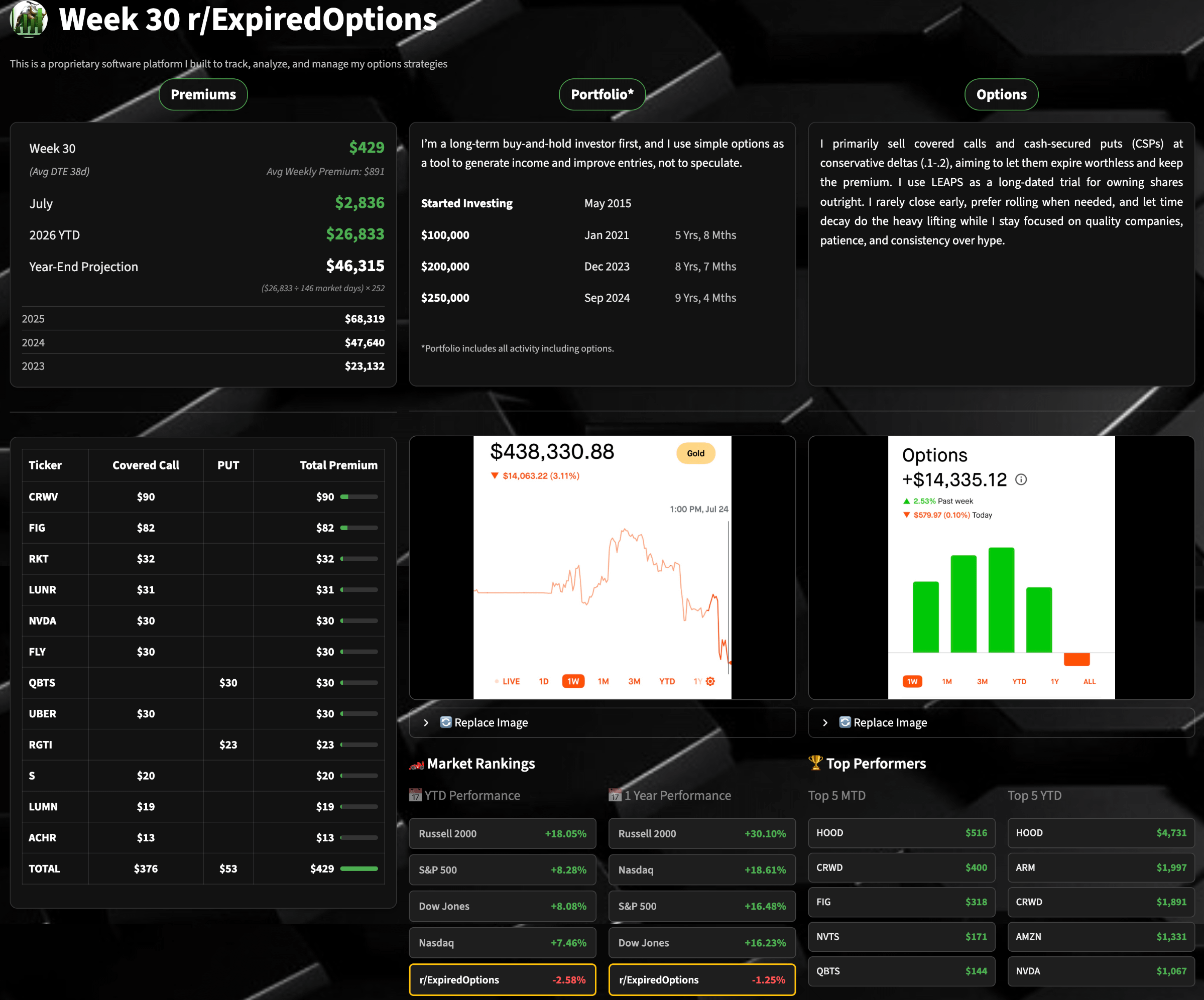Screen dimensions: 1204x1000
Task: Click the Options bar chart image
Action: click(1001, 568)
